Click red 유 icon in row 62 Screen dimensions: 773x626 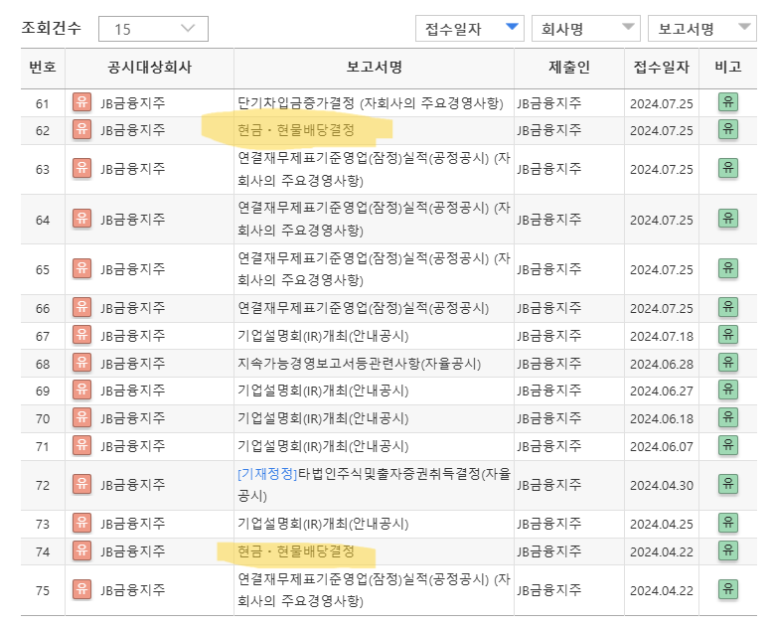[82, 130]
